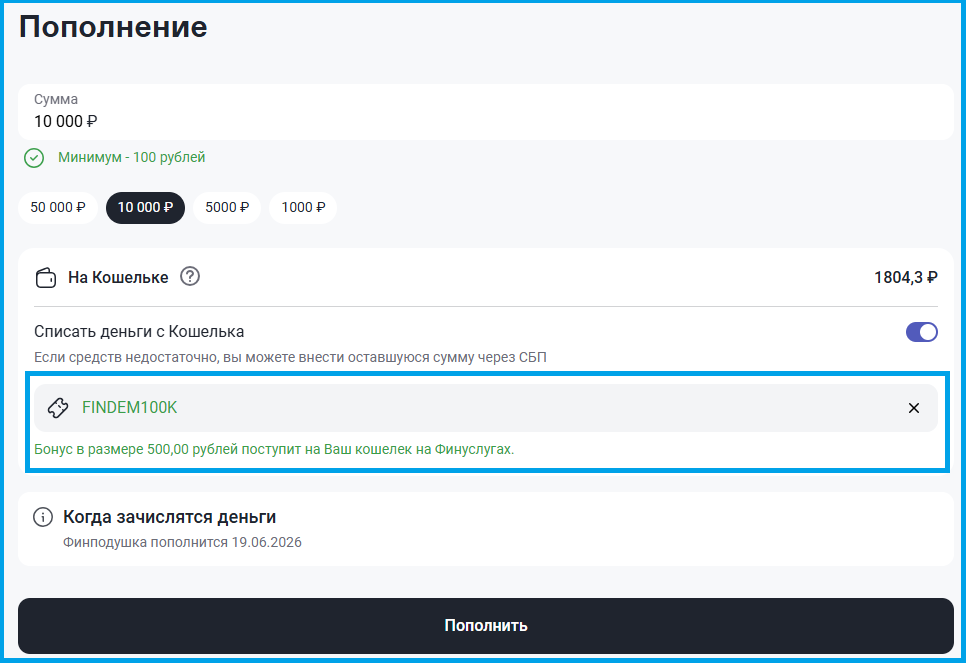Click the info icon near Когда зачислятся деньги

pos(43,517)
